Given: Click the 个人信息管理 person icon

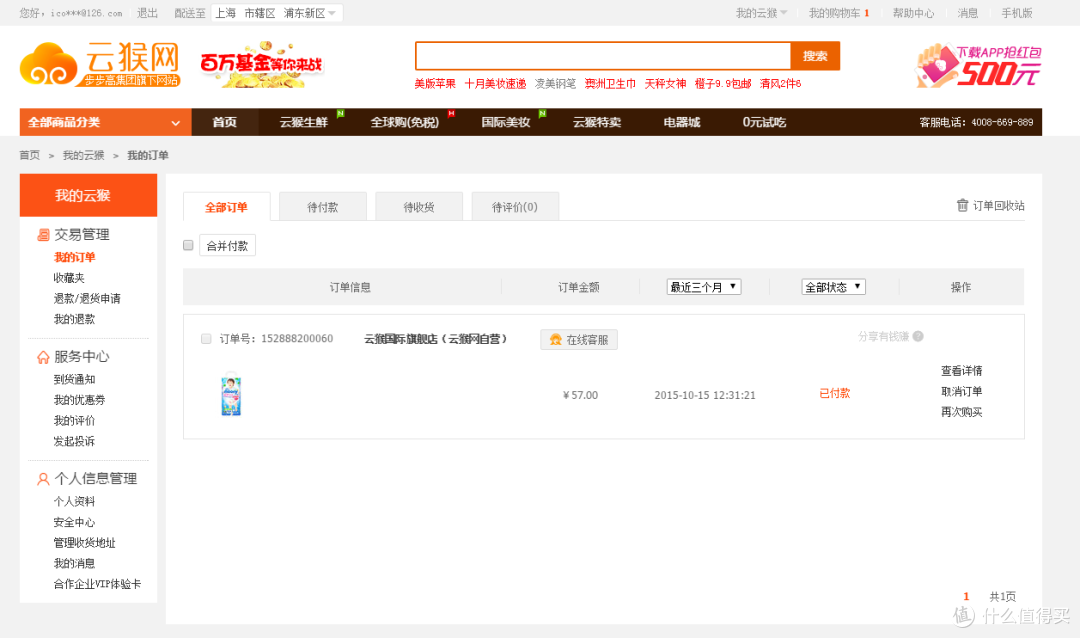Looking at the screenshot, I should pyautogui.click(x=43, y=479).
